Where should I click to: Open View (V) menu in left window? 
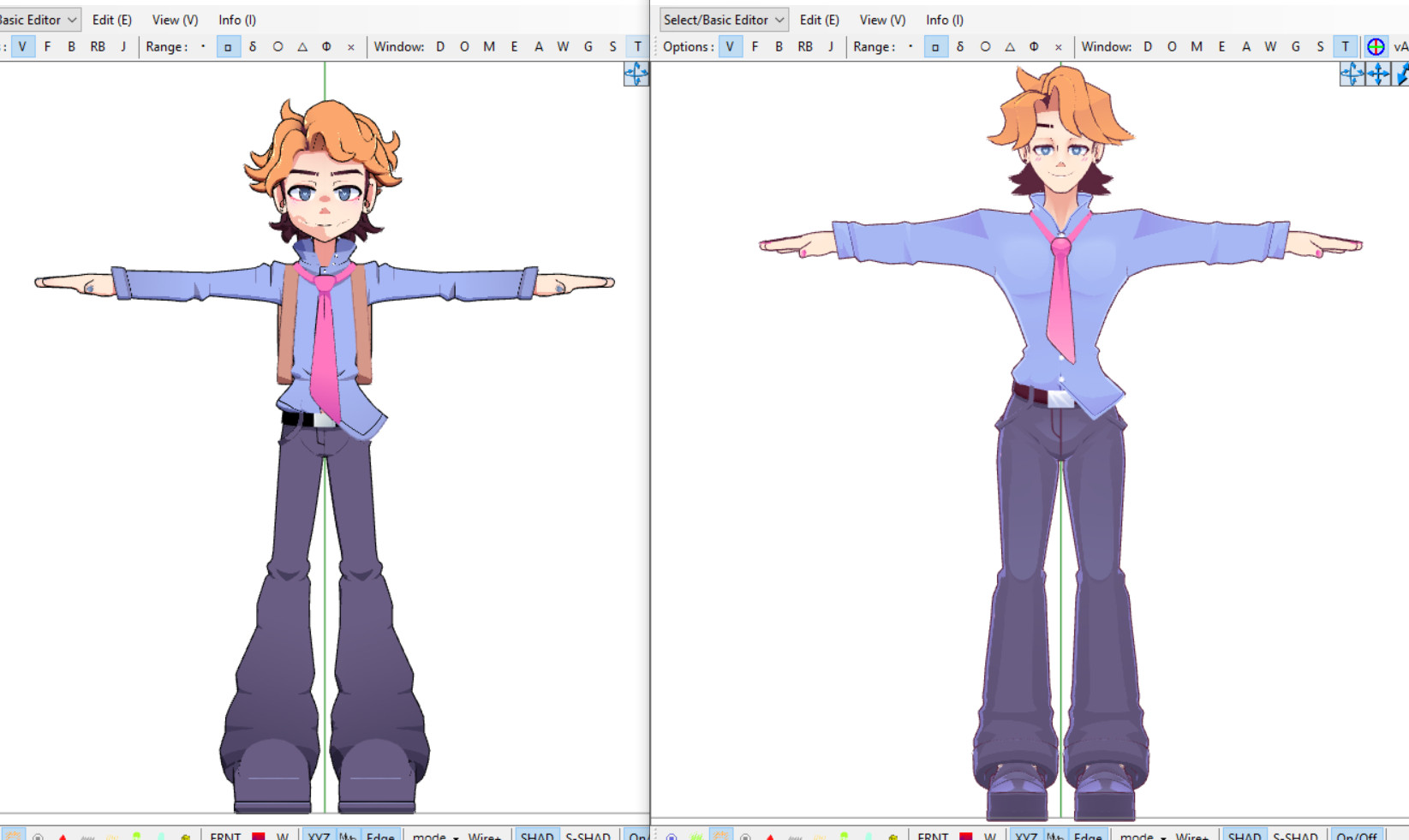175,20
